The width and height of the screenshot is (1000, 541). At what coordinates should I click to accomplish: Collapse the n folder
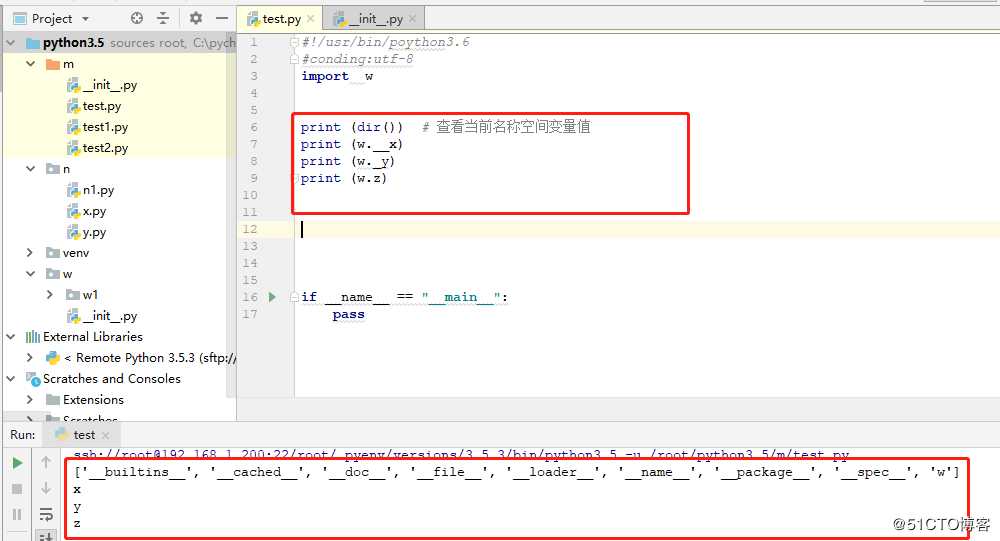click(x=31, y=169)
